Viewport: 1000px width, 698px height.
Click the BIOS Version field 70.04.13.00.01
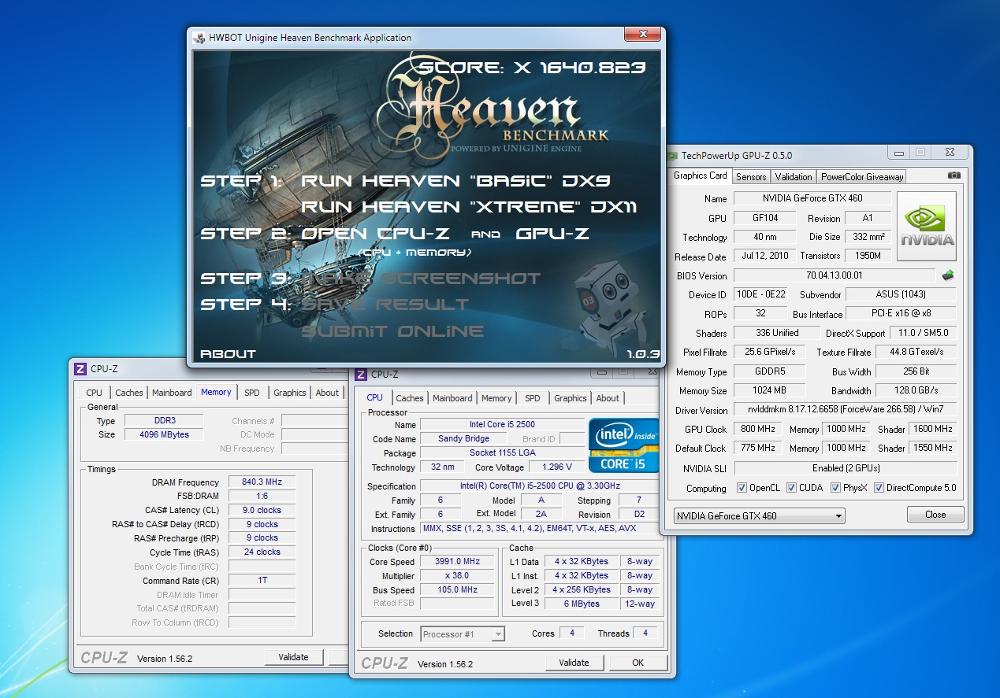coord(834,276)
